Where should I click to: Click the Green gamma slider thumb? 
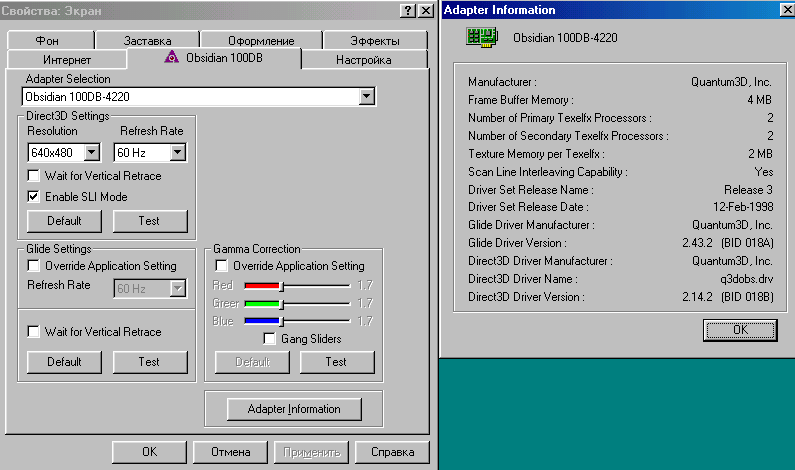(282, 304)
